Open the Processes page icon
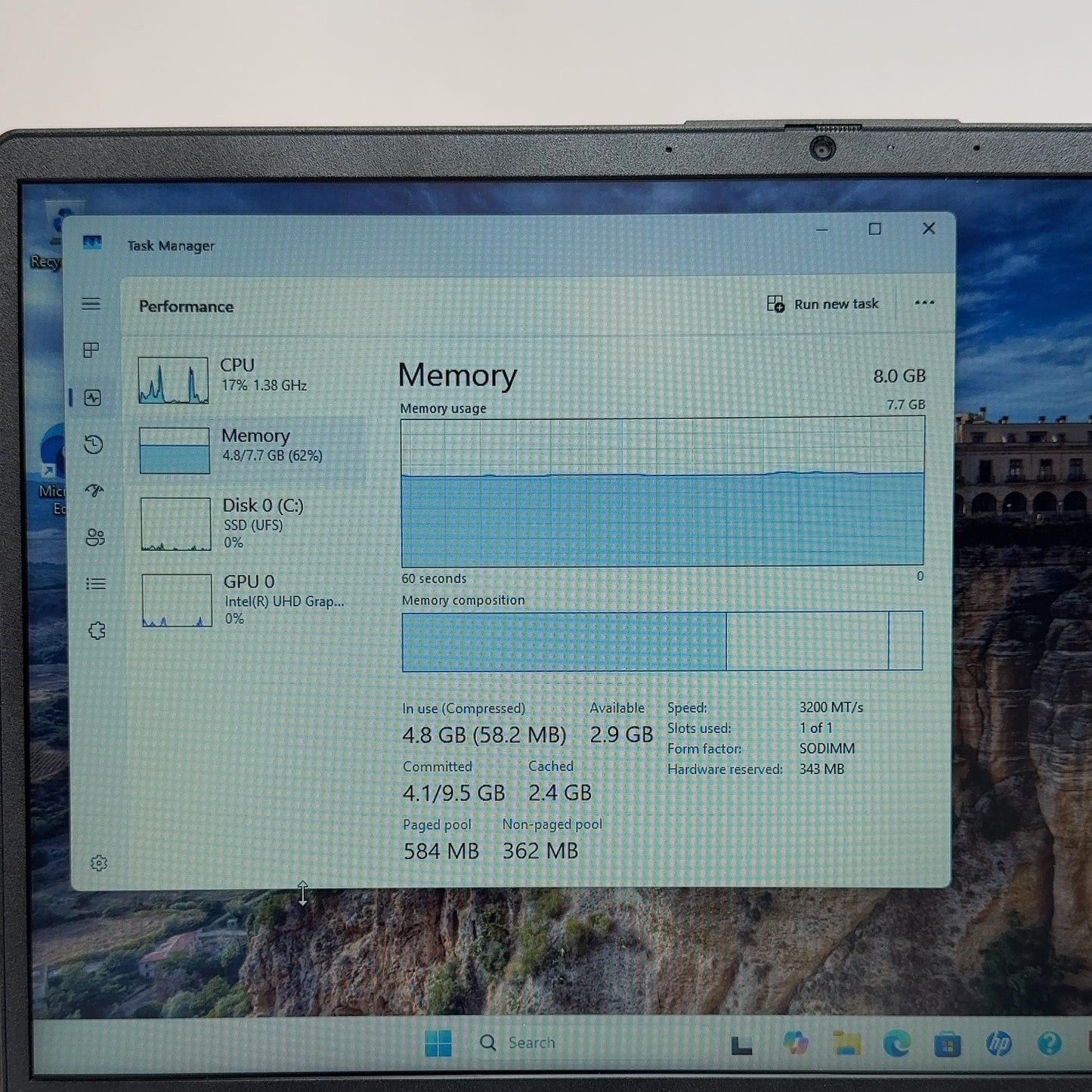Image resolution: width=1092 pixels, height=1092 pixels. click(91, 350)
